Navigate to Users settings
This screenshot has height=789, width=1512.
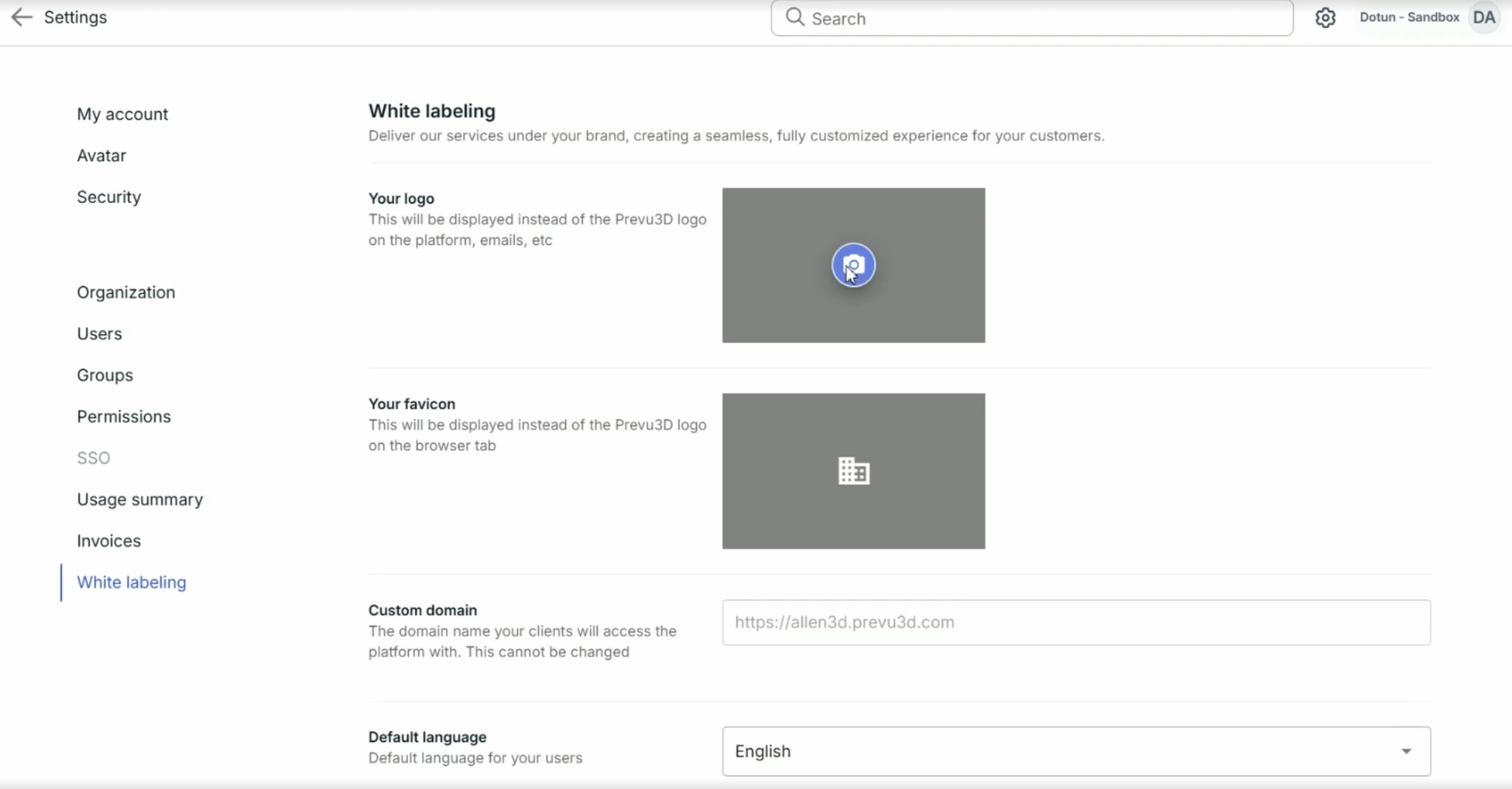tap(99, 334)
